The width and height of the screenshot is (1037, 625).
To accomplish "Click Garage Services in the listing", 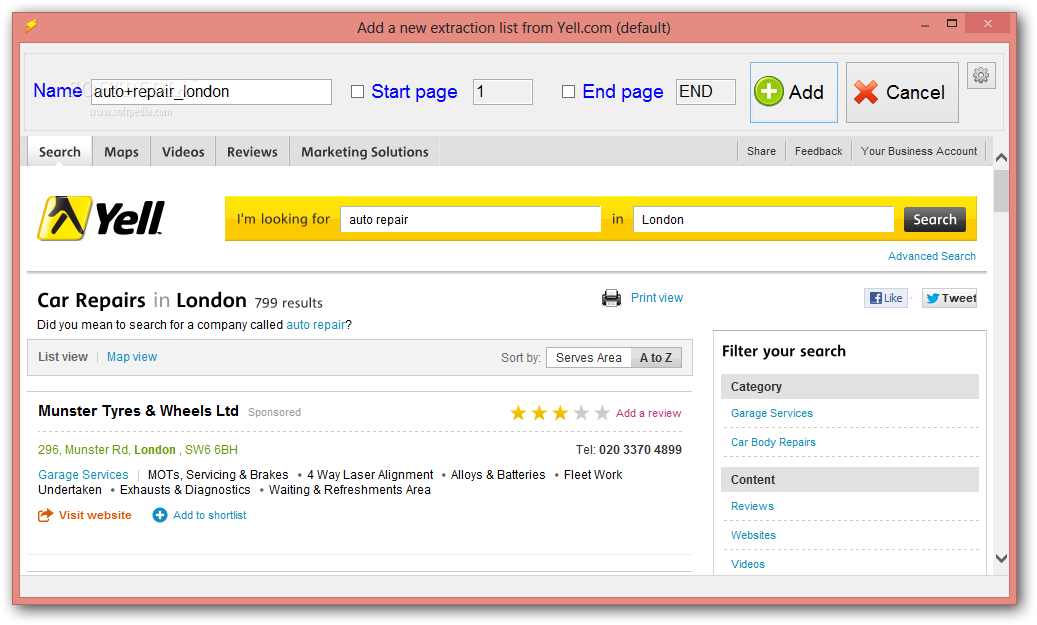I will click(83, 475).
